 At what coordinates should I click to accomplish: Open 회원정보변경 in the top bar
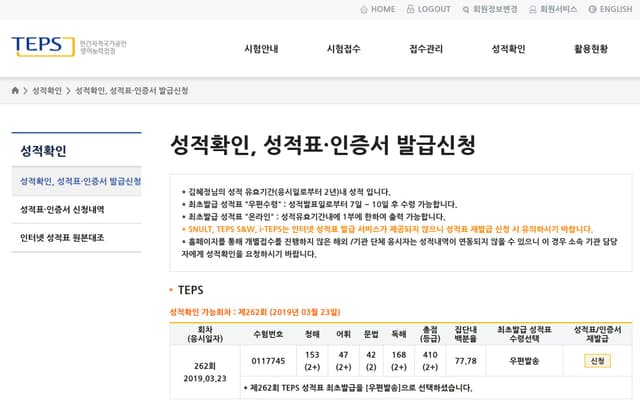tap(490, 9)
